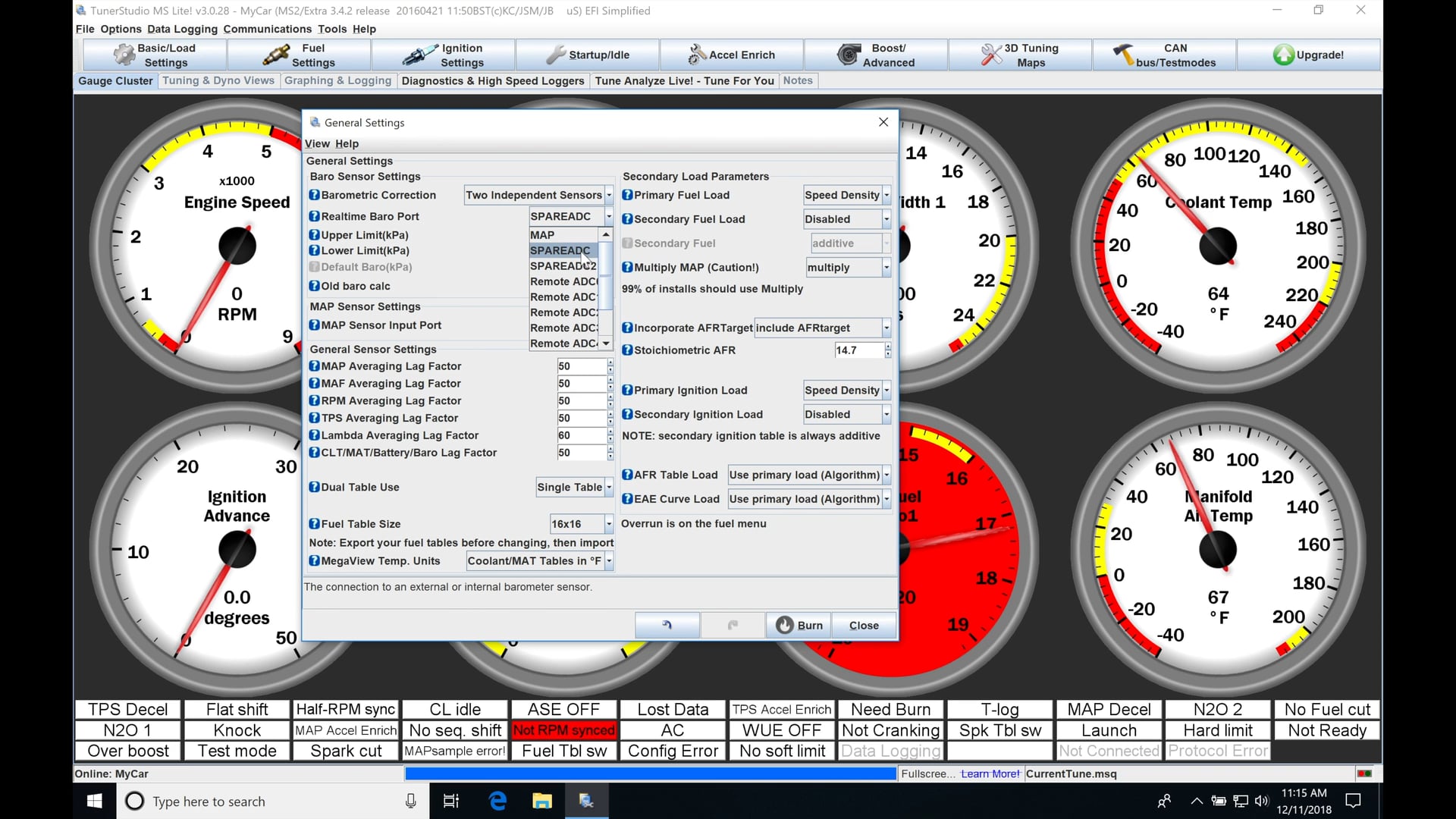Open Basic/Load Settings gear icon

124,55
